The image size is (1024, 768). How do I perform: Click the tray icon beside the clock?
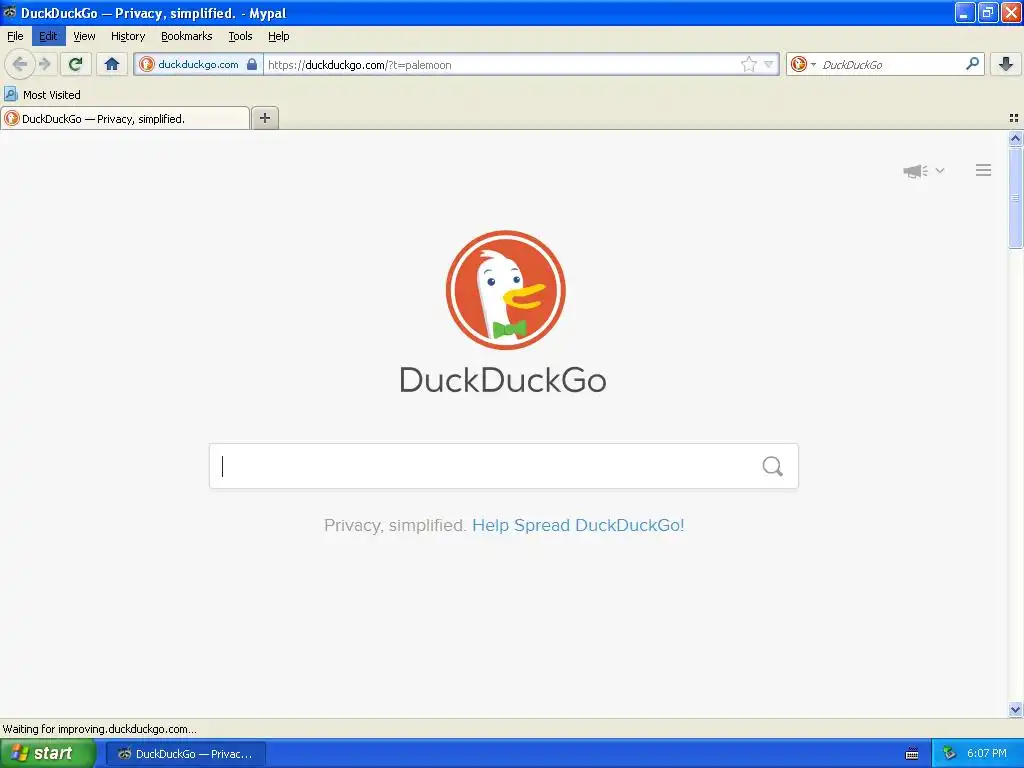(950, 754)
